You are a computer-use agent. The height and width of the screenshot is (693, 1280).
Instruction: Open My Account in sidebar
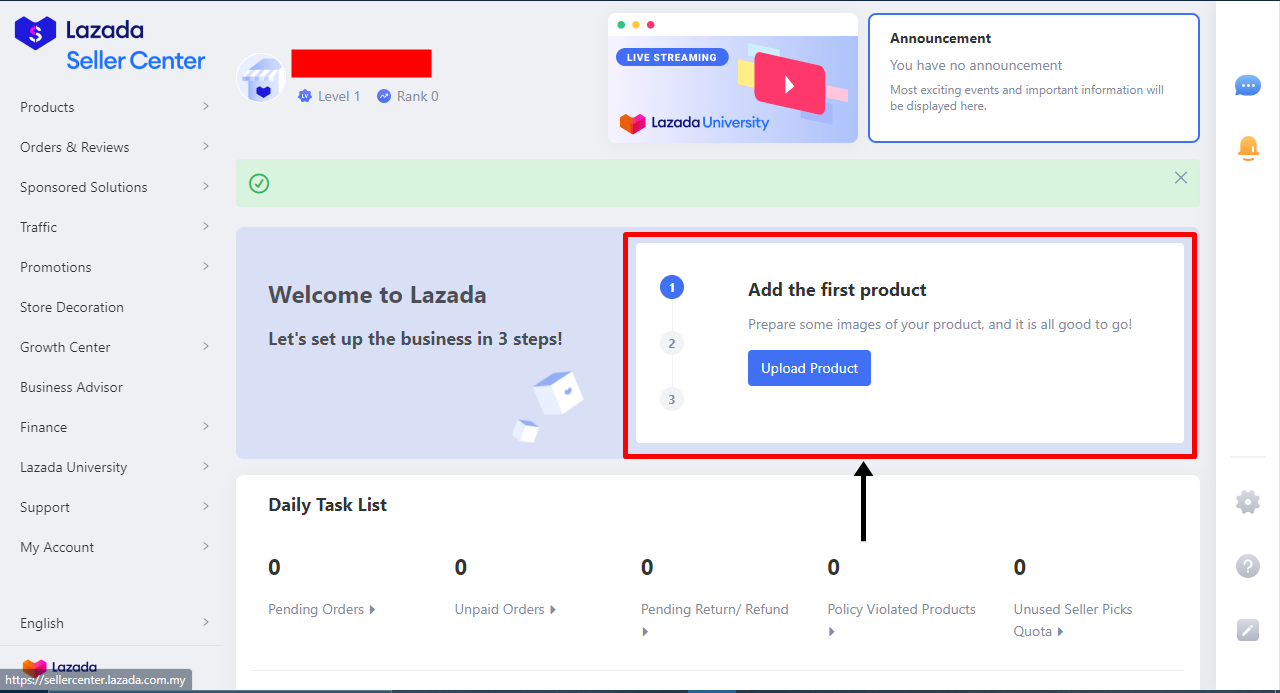click(57, 547)
